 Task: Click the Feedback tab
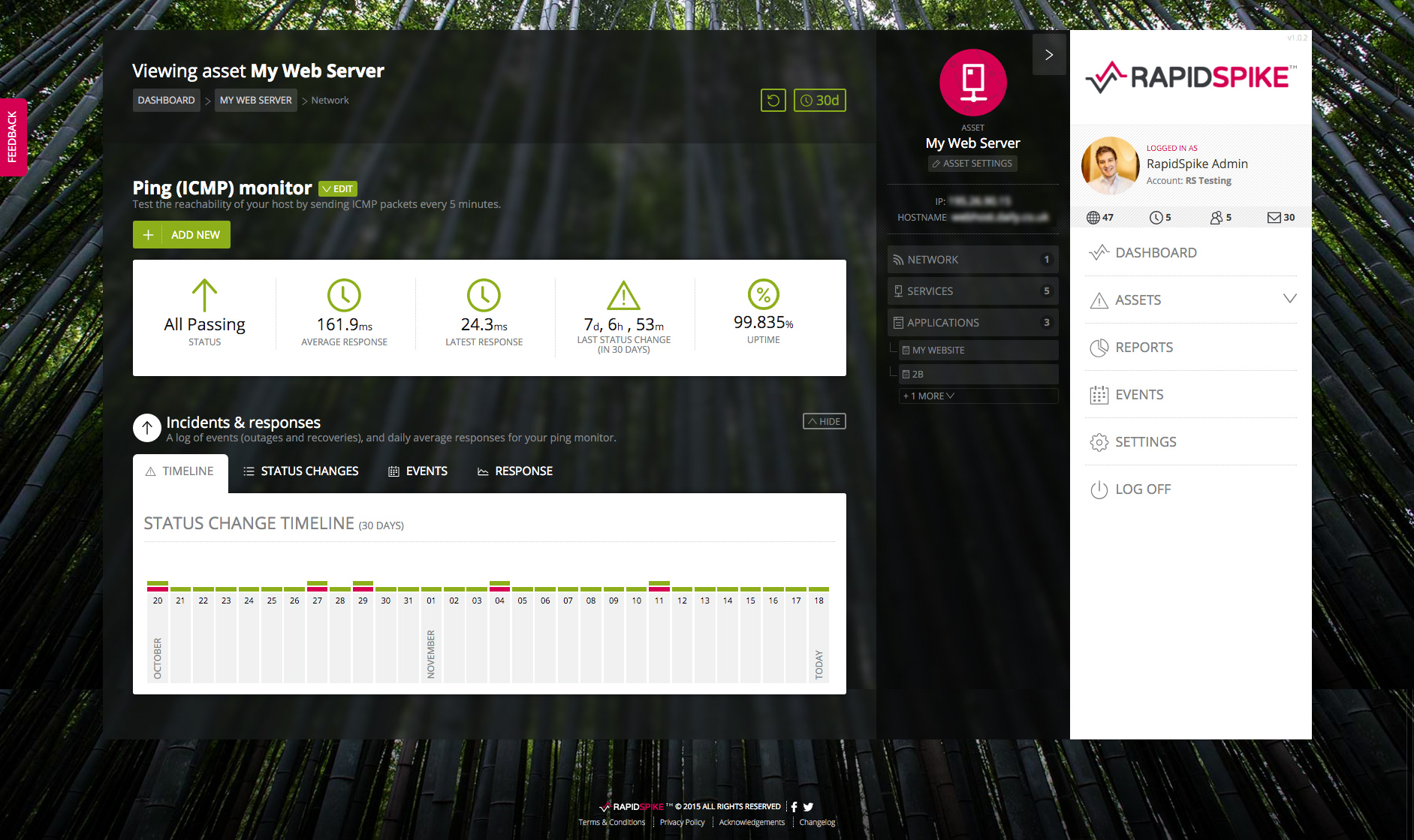(x=13, y=137)
